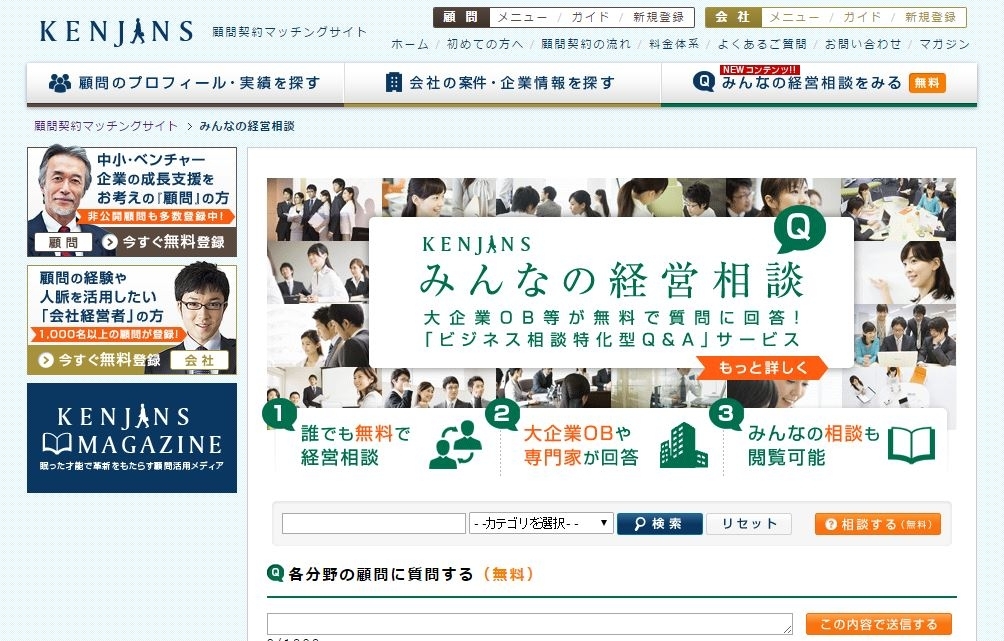The width and height of the screenshot is (1004, 641).
Task: Click the みんなの経営相談 breadcrumb text
Action: tap(247, 126)
